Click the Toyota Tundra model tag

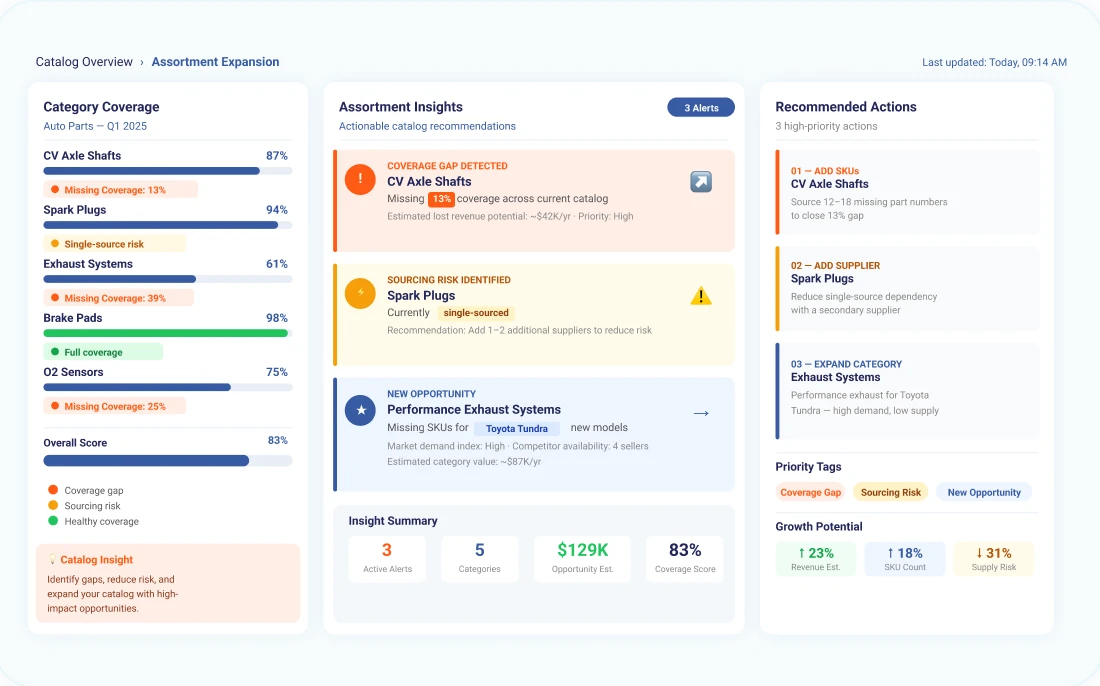[x=516, y=429]
